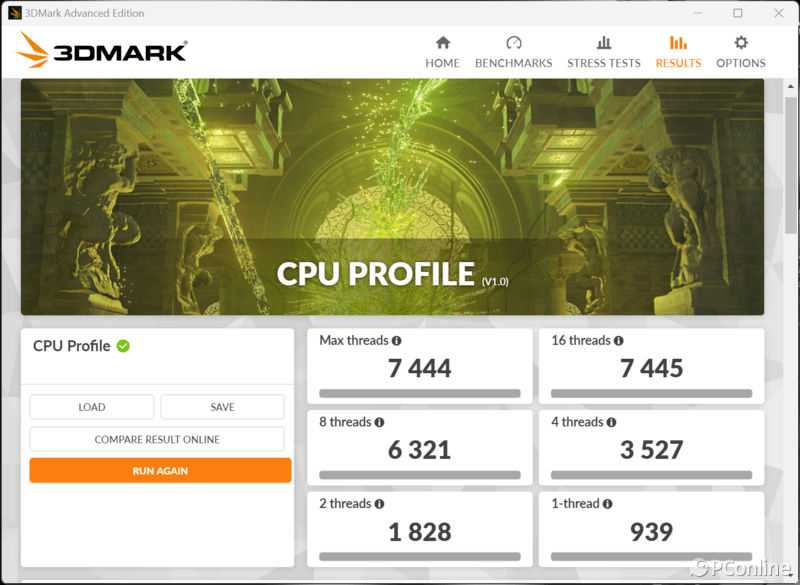
Task: Click the 1-thread score 939
Action: click(652, 532)
